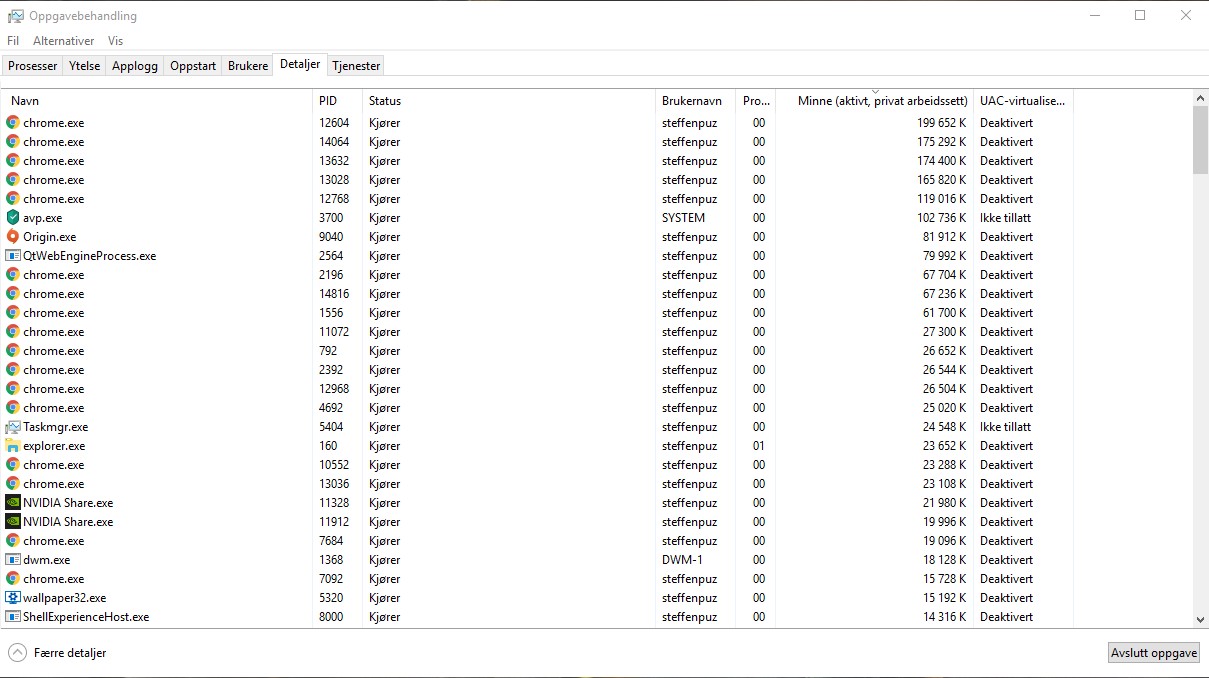Select the Detaljer tab
The image size is (1209, 678).
coord(300,64)
